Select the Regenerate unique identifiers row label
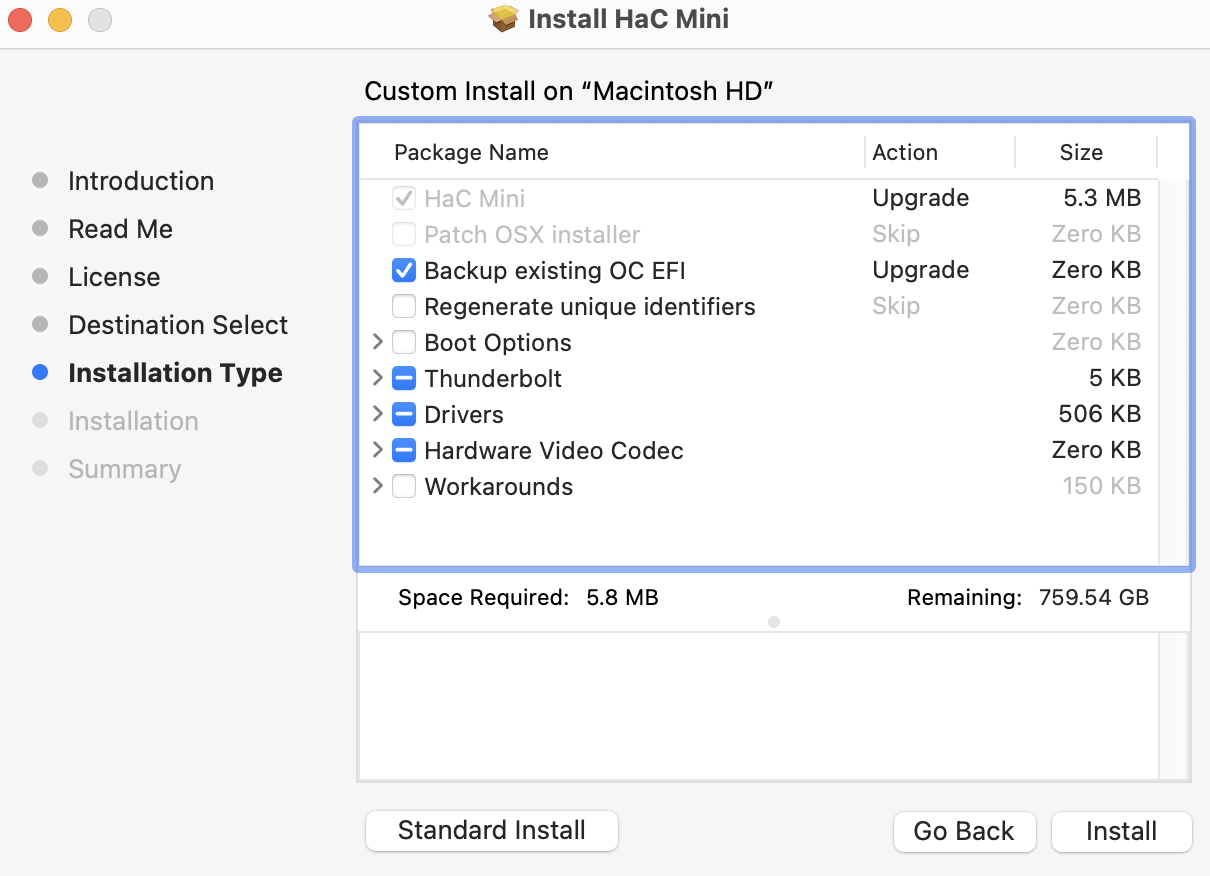The width and height of the screenshot is (1210, 876). coord(590,307)
